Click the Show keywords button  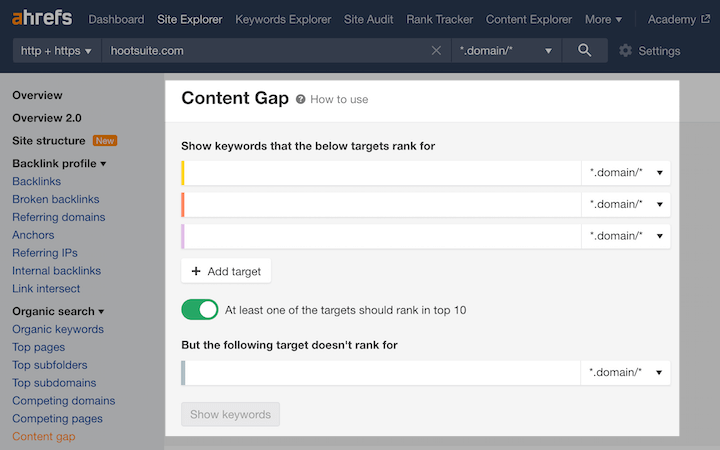click(x=230, y=414)
